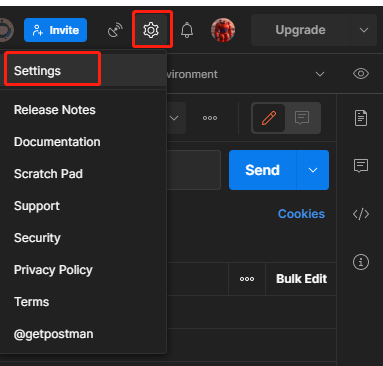Click the Upgrade button
This screenshot has height=366, width=383.
(x=300, y=30)
